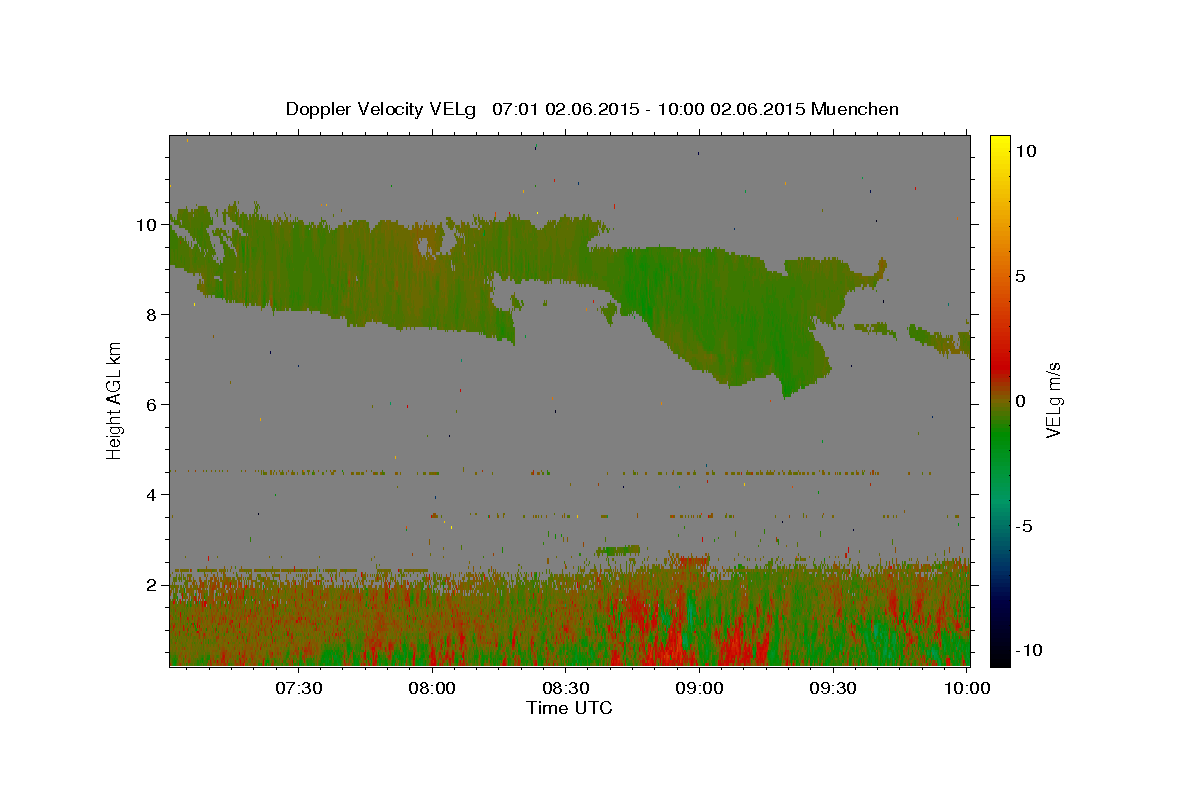Click the height axis label 2
The image size is (1200, 800).
[x=152, y=585]
